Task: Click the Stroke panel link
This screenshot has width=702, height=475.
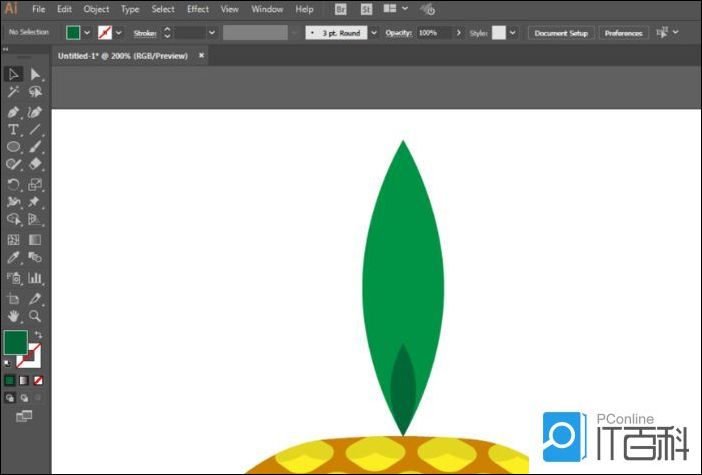Action: pos(145,33)
